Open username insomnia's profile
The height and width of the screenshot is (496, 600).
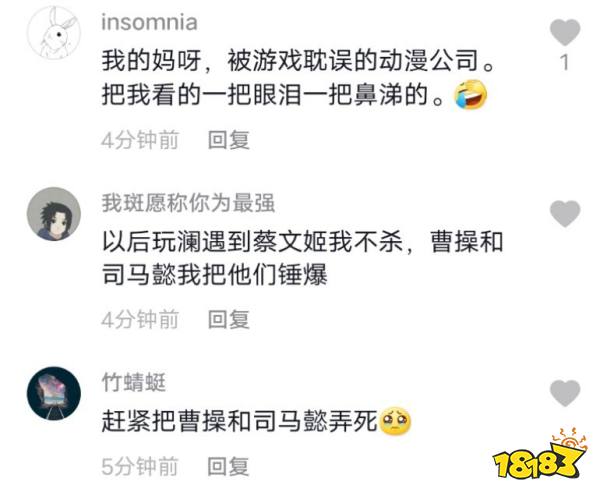click(149, 22)
